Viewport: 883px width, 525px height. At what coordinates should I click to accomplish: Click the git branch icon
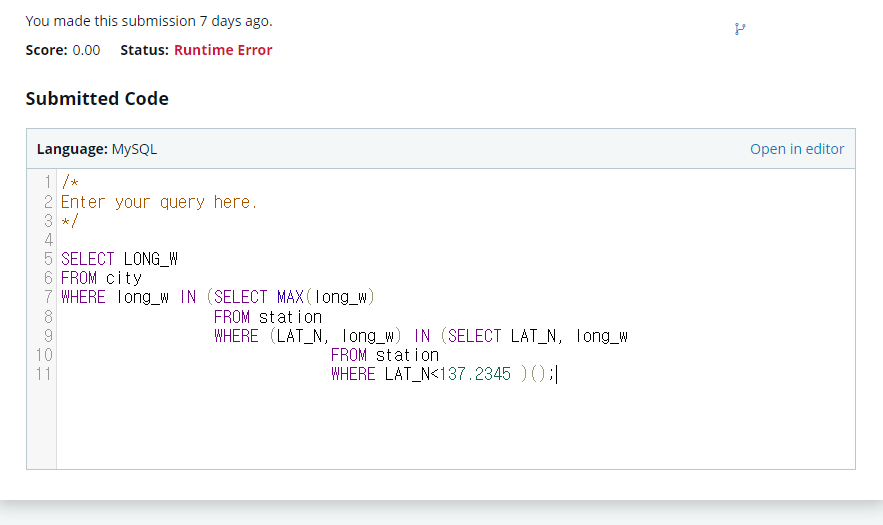tap(740, 29)
